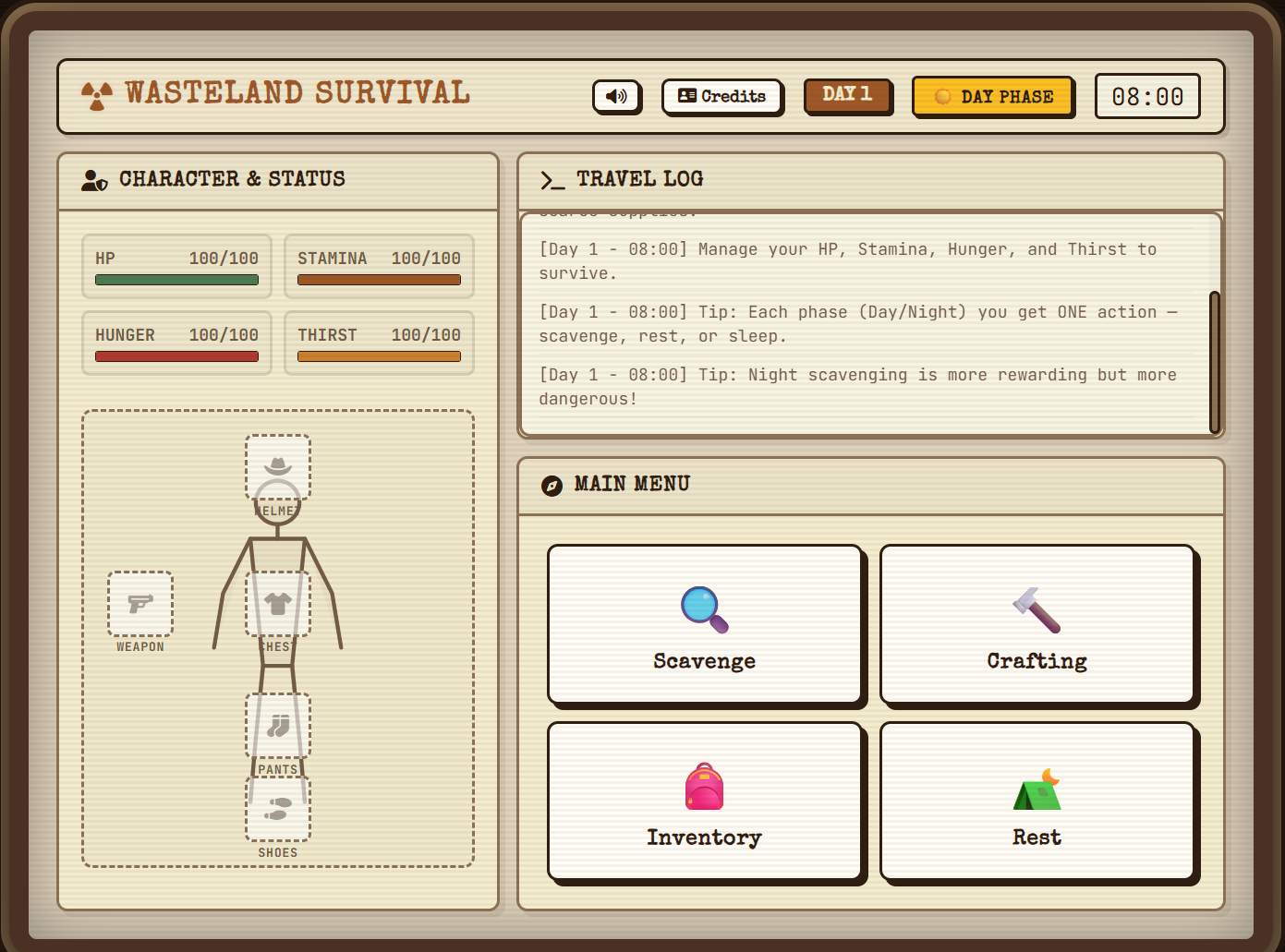The height and width of the screenshot is (952, 1285).
Task: Click the MAIN MENU heading
Action: 632,484
